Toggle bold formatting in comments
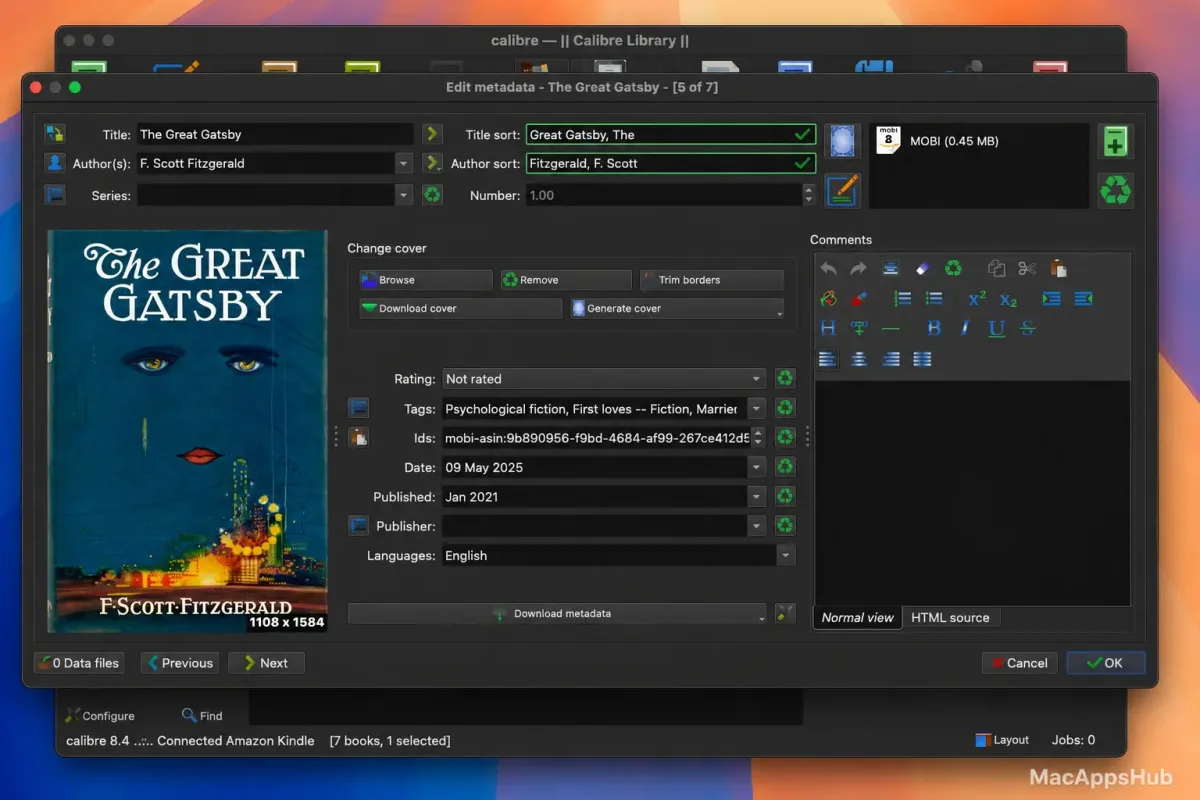This screenshot has width=1200, height=800. (x=934, y=328)
